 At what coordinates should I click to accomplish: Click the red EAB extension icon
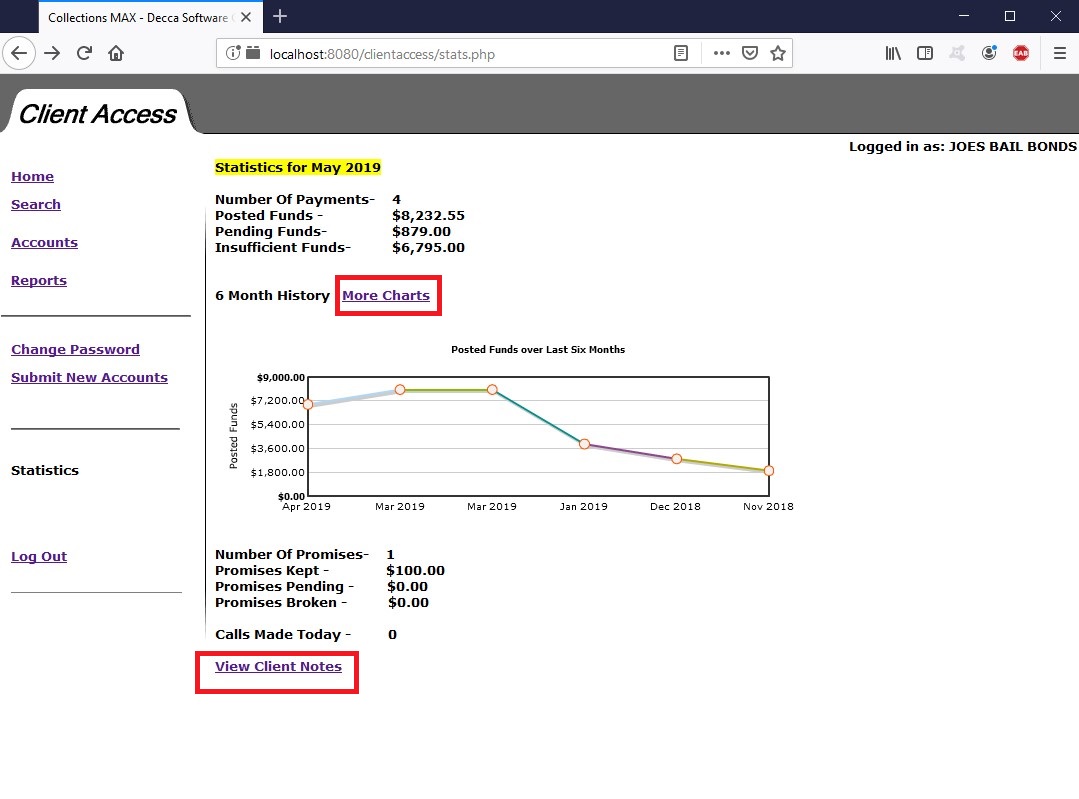1021,53
